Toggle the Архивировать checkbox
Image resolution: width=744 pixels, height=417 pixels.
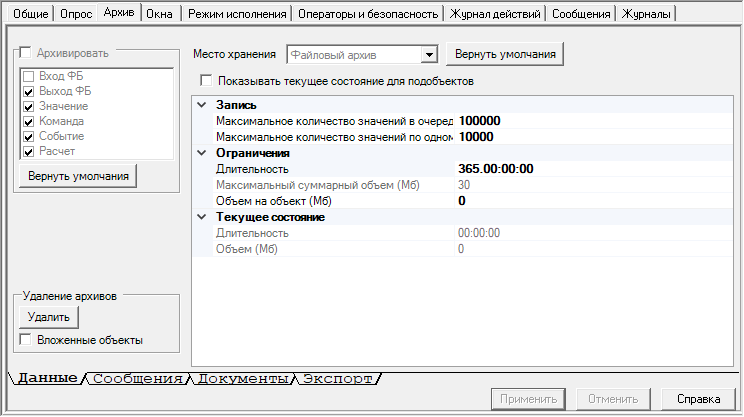(x=25, y=52)
